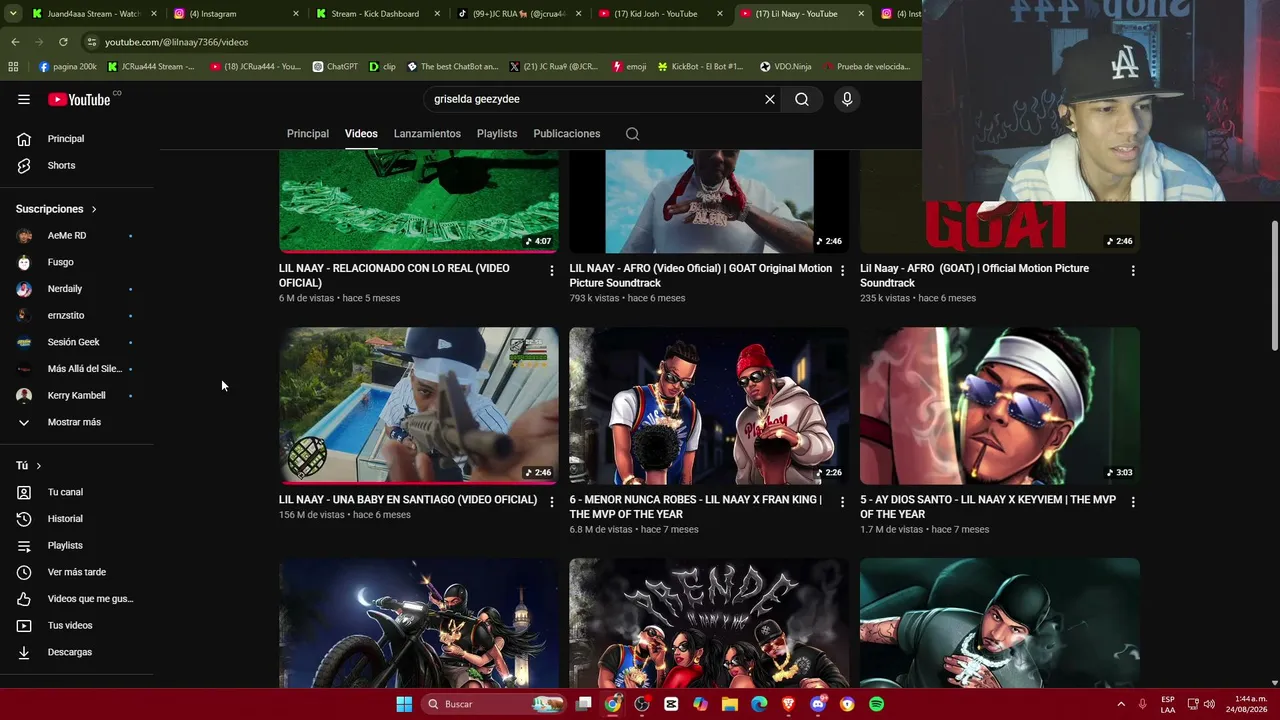The image size is (1280, 720).
Task: Clear the search box with the X
Action: pos(770,99)
